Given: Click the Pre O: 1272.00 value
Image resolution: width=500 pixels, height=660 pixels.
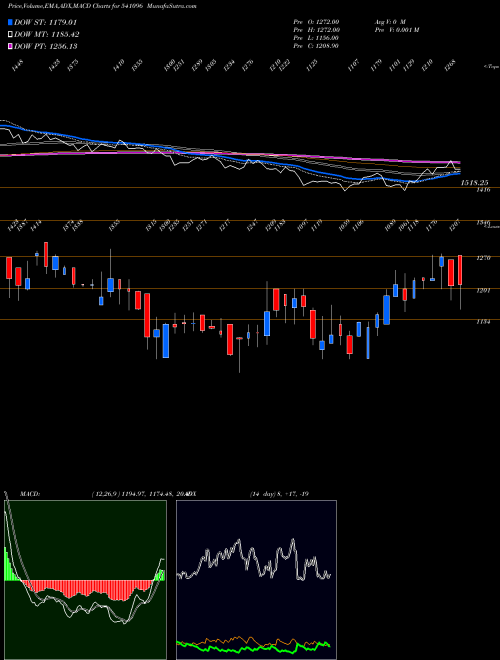Looking at the screenshot, I should tap(317, 21).
